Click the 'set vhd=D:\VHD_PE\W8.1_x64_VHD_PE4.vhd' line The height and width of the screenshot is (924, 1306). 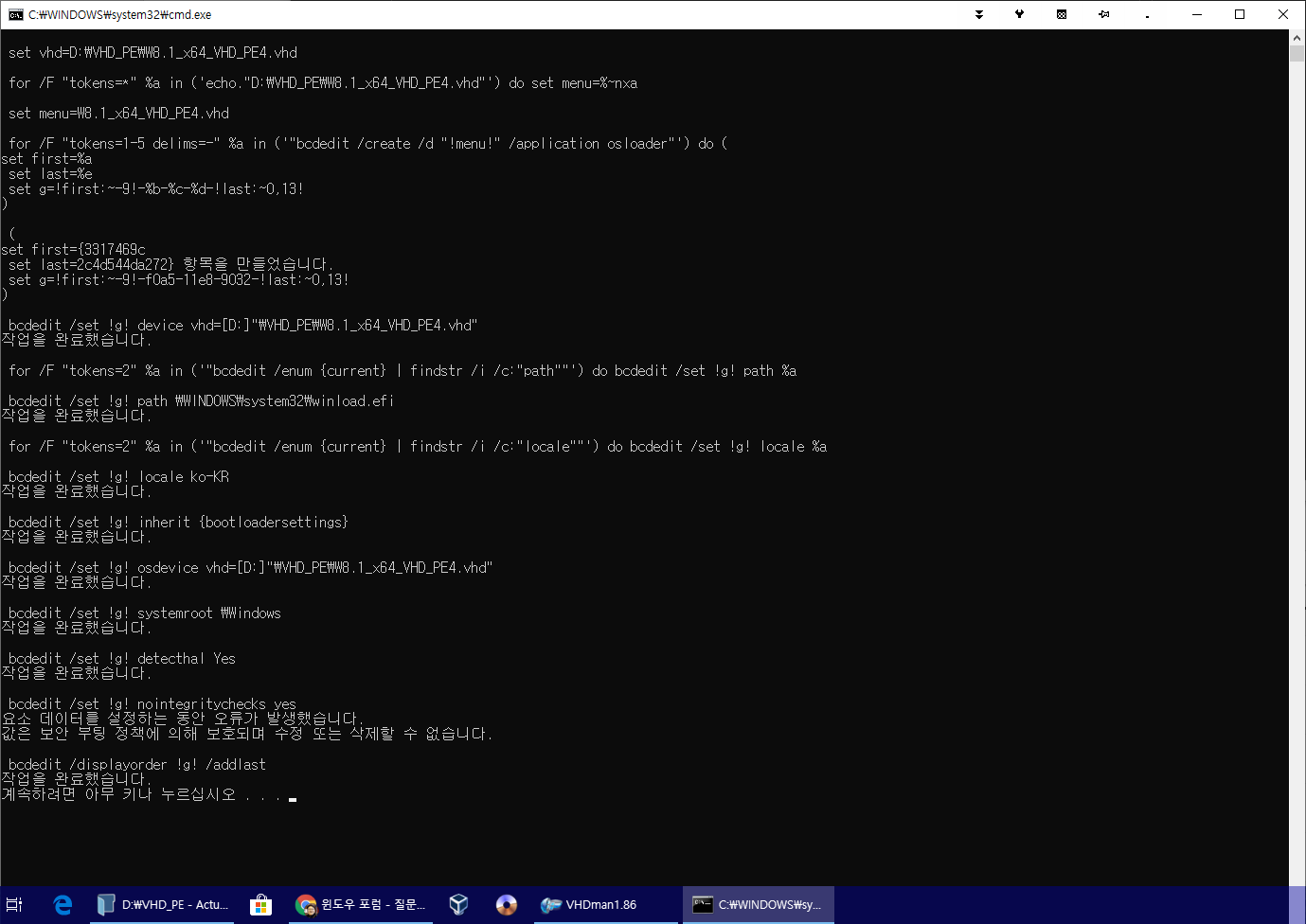[152, 53]
